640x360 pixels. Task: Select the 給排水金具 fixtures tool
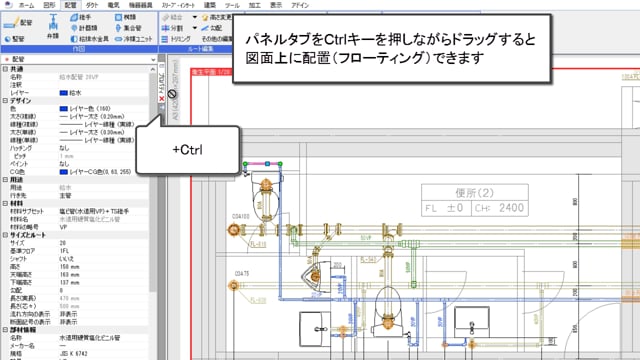click(90, 39)
